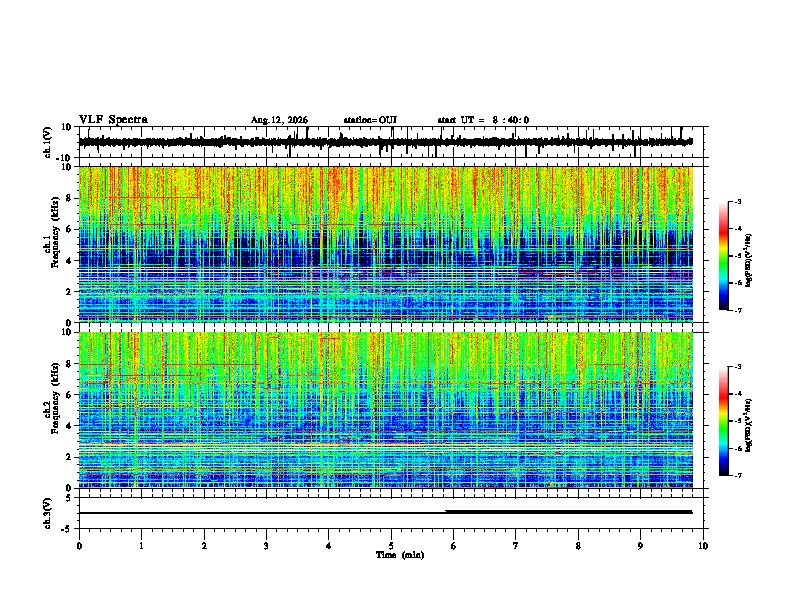Click the "-3" label on ch.1 color bar

(x=738, y=201)
